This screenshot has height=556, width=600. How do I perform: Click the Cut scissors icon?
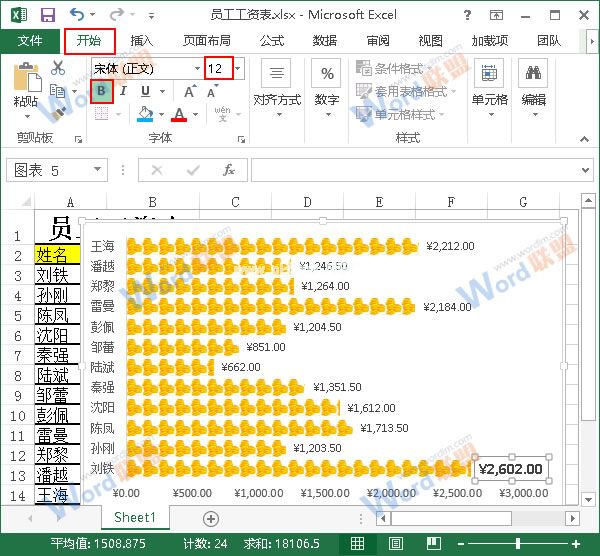pos(57,68)
